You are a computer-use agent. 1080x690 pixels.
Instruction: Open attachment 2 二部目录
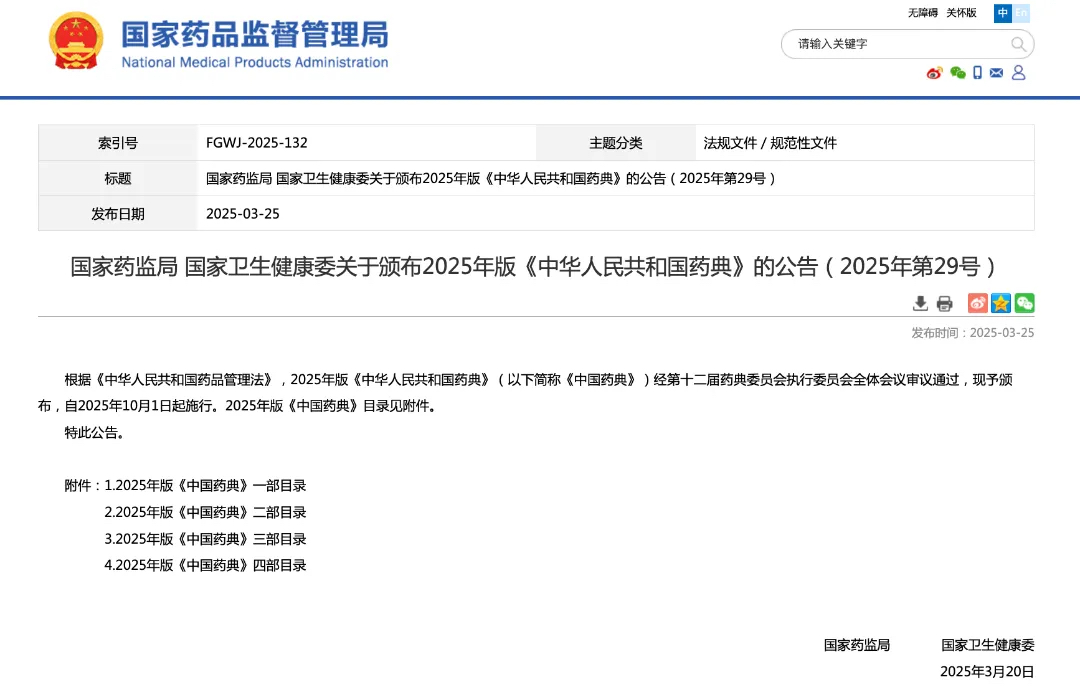pos(205,513)
